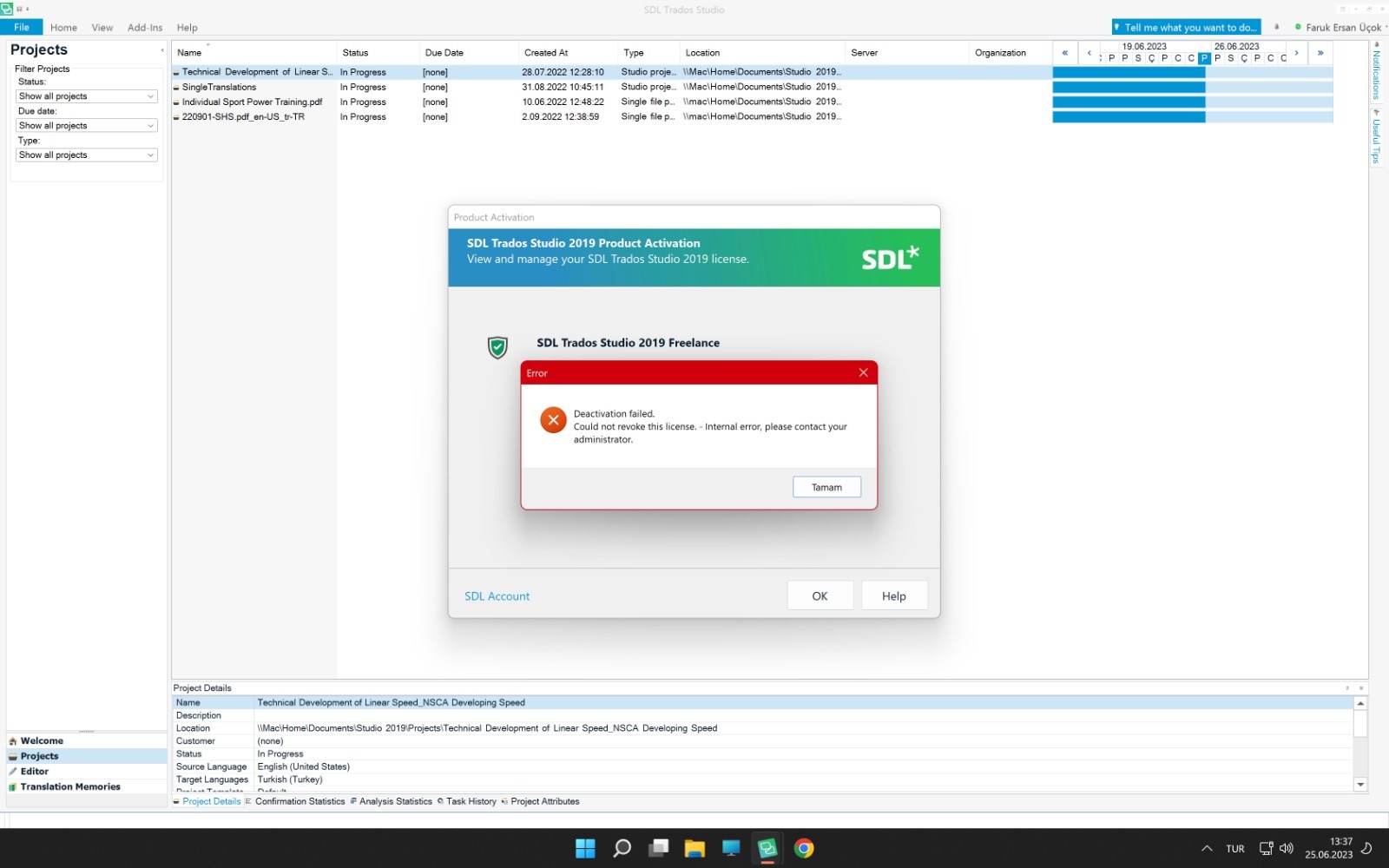
Task: Open the Status filter dropdown
Action: pos(87,96)
